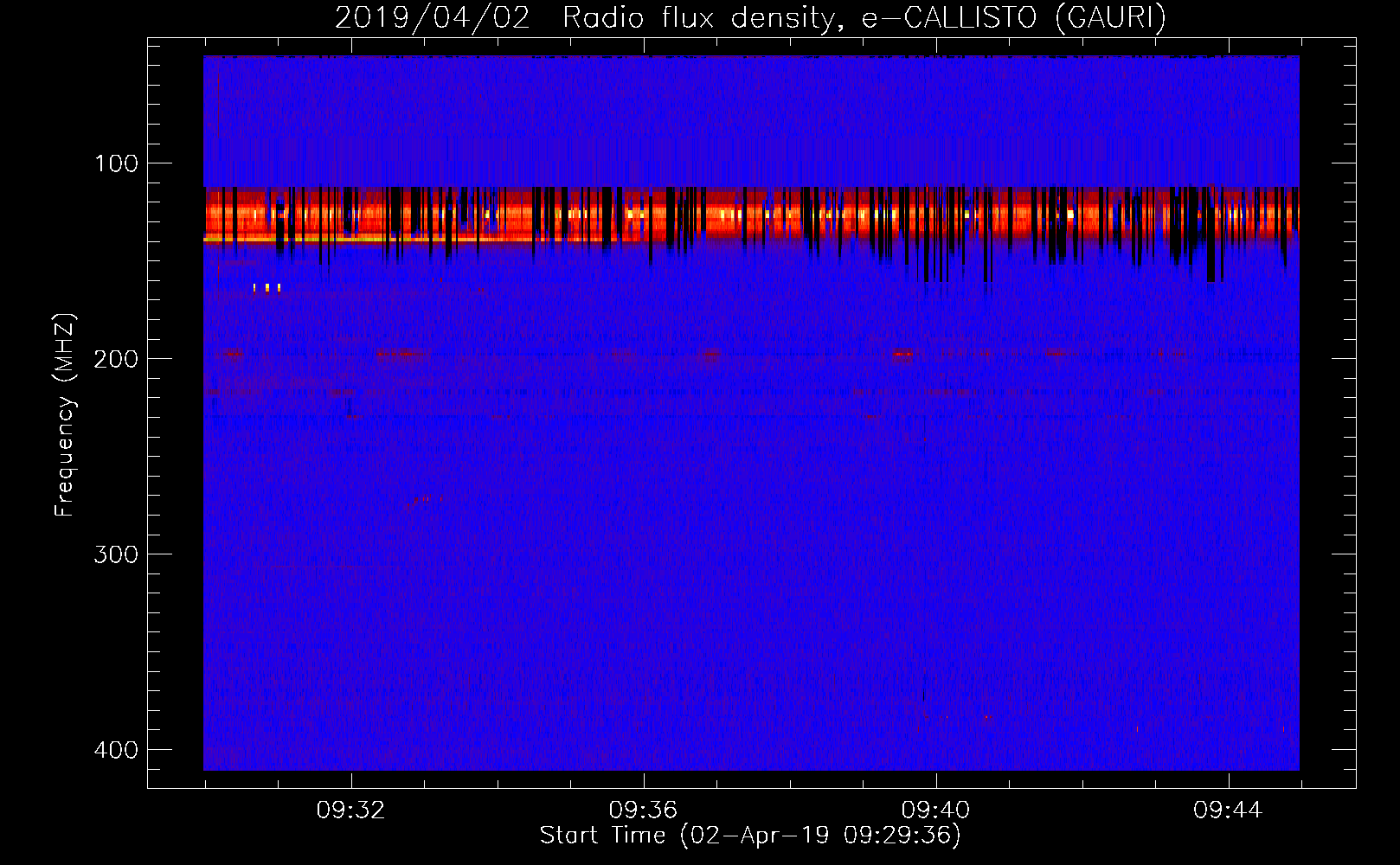Screen dimensions: 1400x865
Task: Click the 400 MHz frequency tick label
Action: [116, 750]
